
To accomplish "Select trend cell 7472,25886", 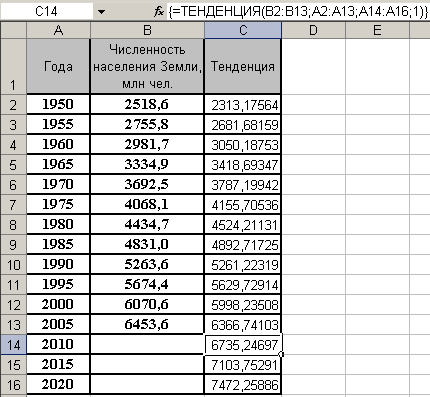I will (243, 385).
